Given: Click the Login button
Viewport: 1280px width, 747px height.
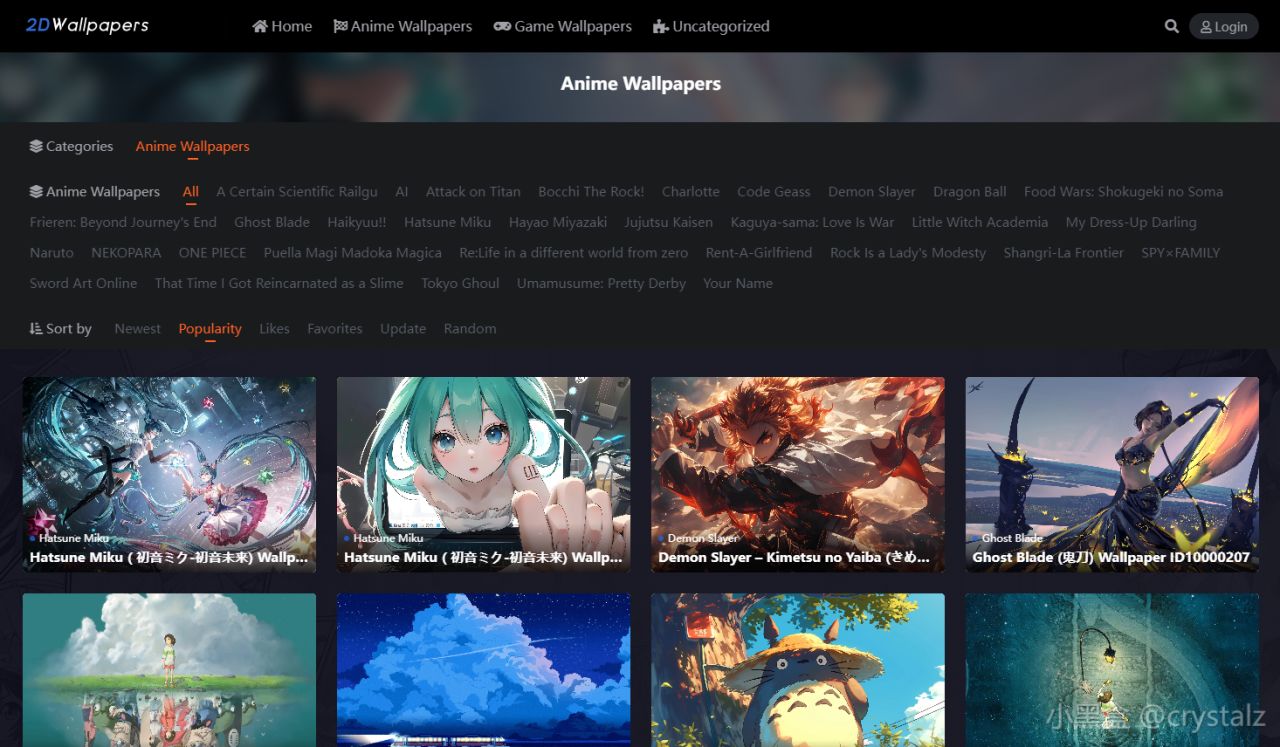Looking at the screenshot, I should pyautogui.click(x=1224, y=27).
